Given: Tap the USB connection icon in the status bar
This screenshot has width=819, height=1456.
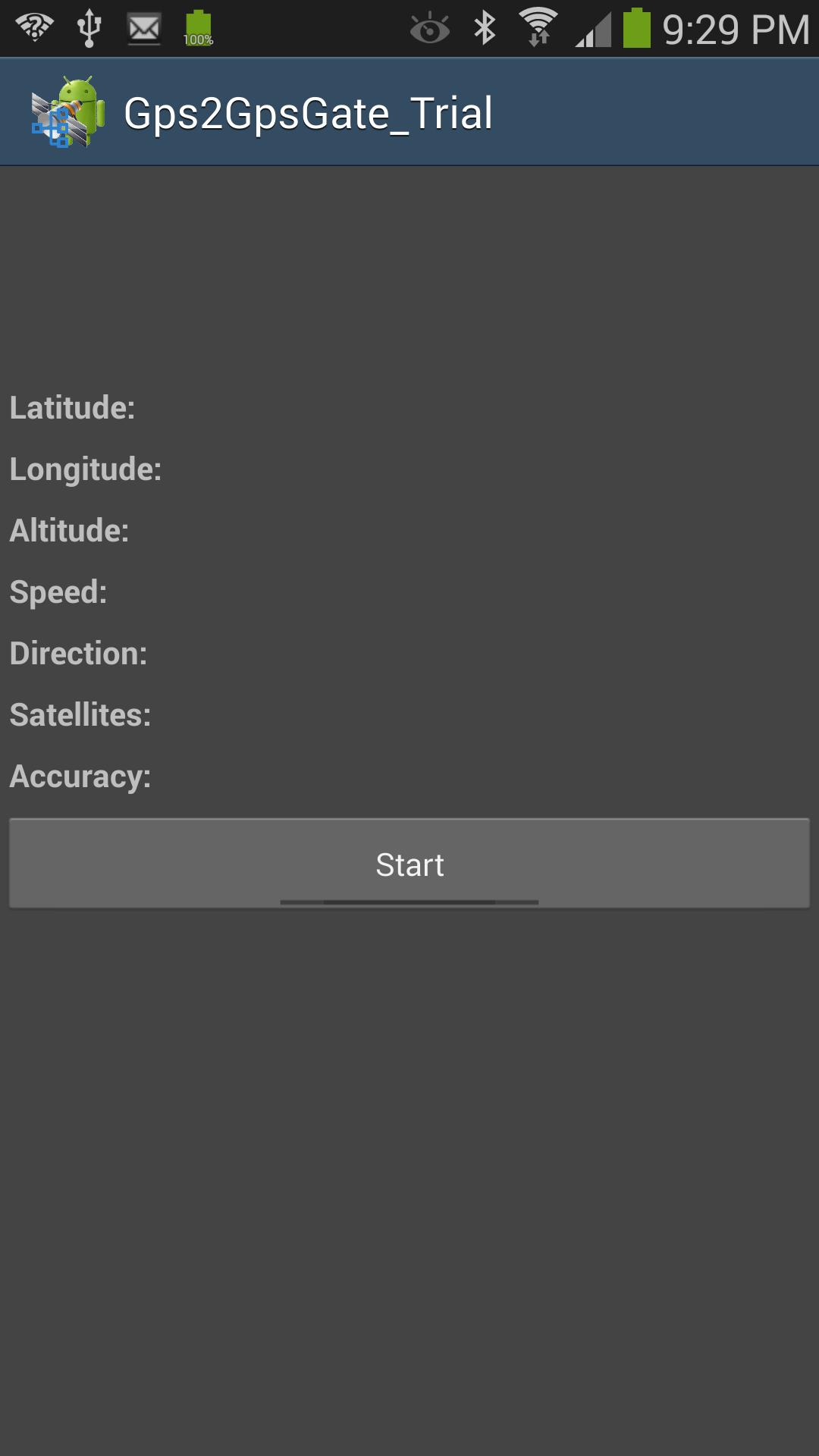Looking at the screenshot, I should [90, 28].
